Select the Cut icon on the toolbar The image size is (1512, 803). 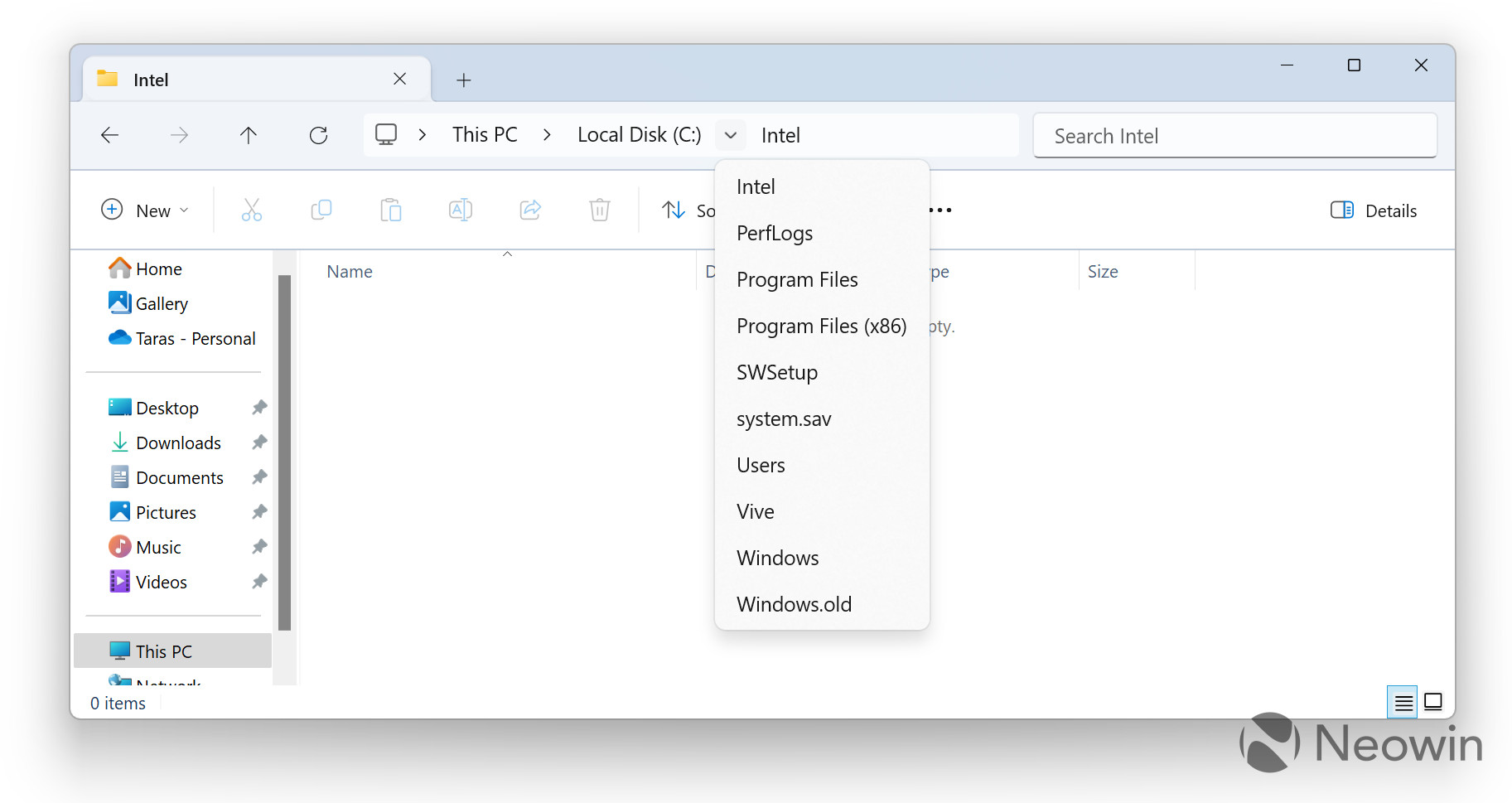pyautogui.click(x=252, y=210)
